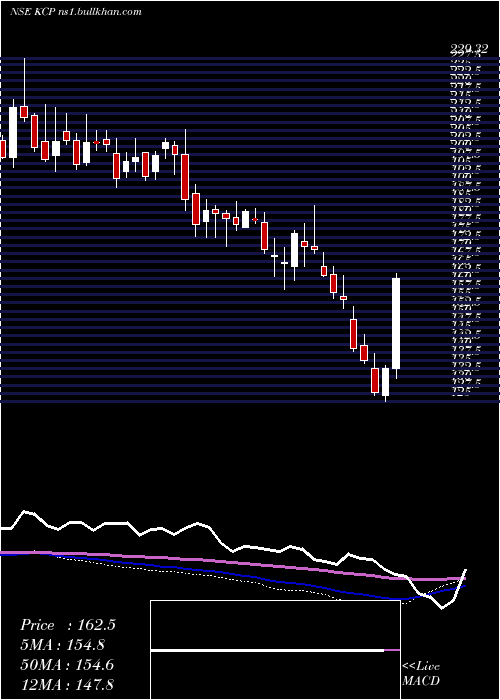Select the 'Price : 162.5' readout
The image size is (500, 700).
point(68,625)
